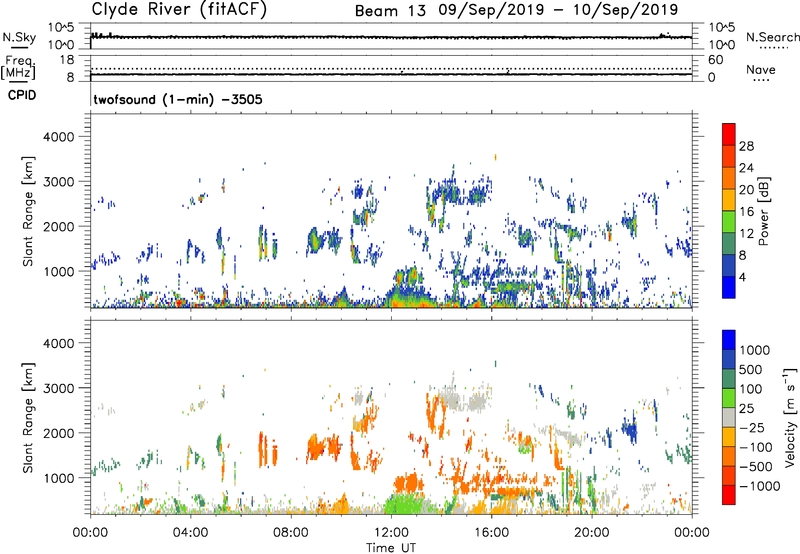Click the date range '09/Sep/2019 - 10/Sep/2019'

[x=559, y=10]
